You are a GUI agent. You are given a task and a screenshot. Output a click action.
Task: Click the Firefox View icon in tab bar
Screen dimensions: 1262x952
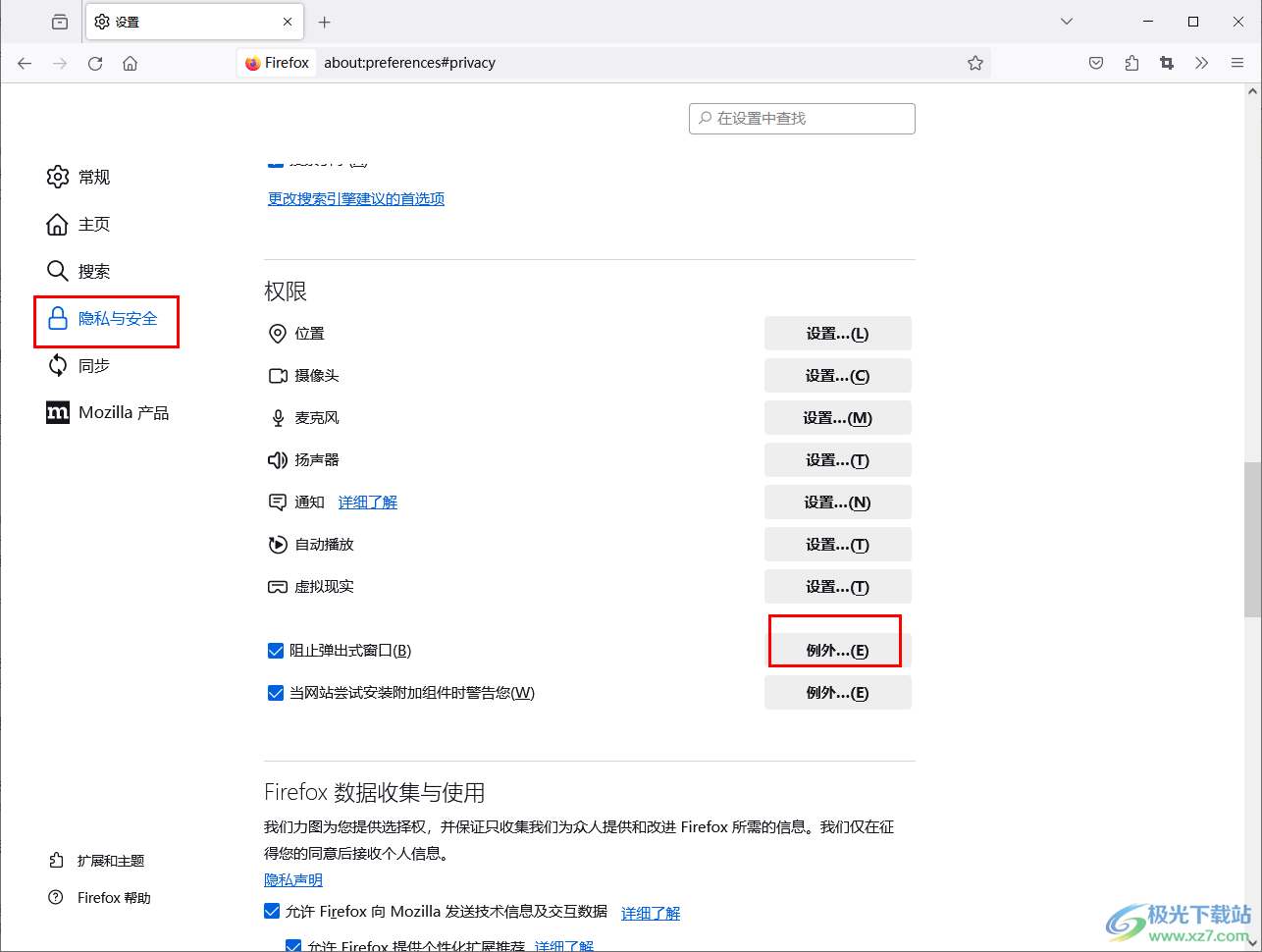tap(60, 22)
